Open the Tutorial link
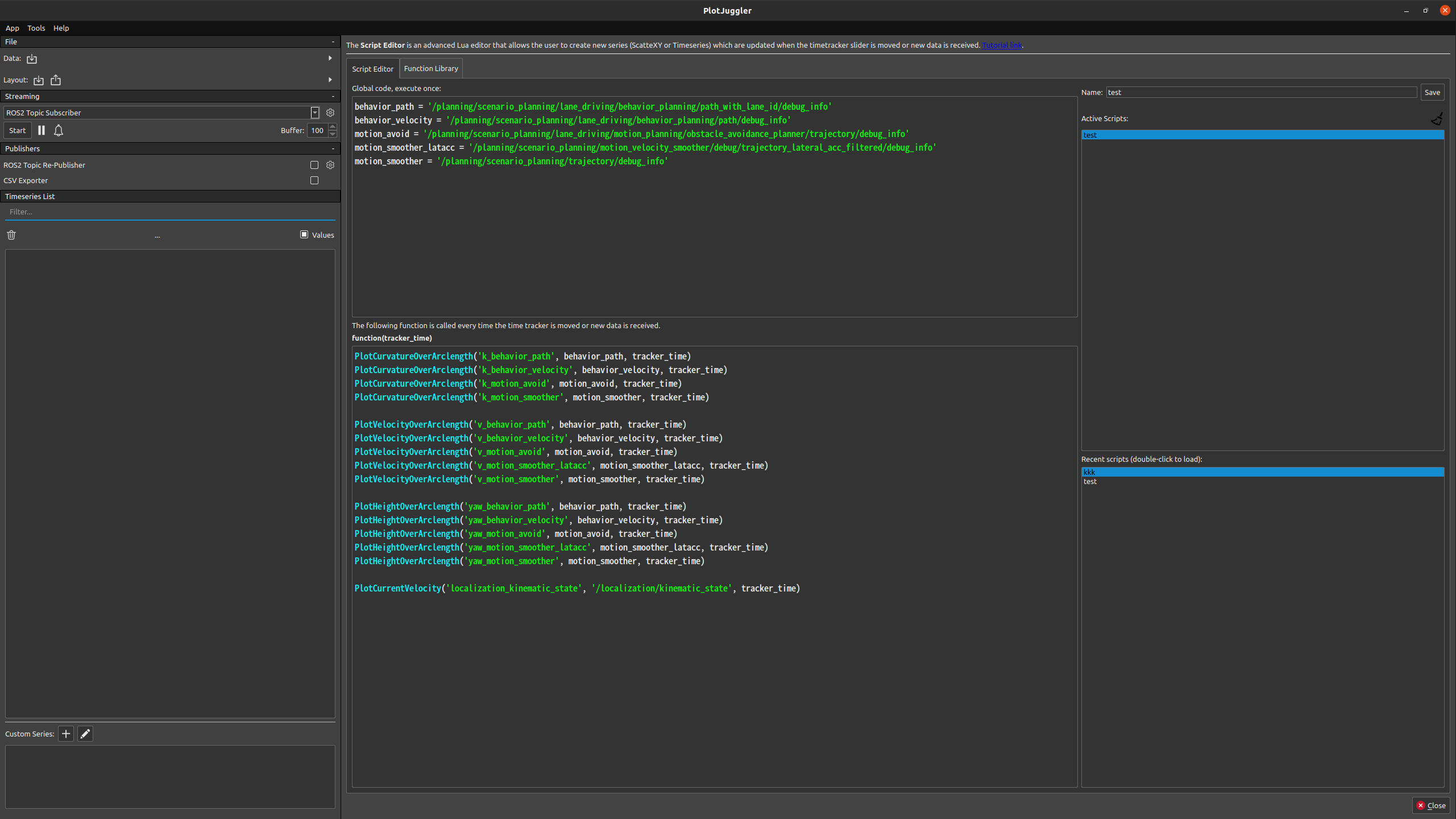 [x=1001, y=45]
